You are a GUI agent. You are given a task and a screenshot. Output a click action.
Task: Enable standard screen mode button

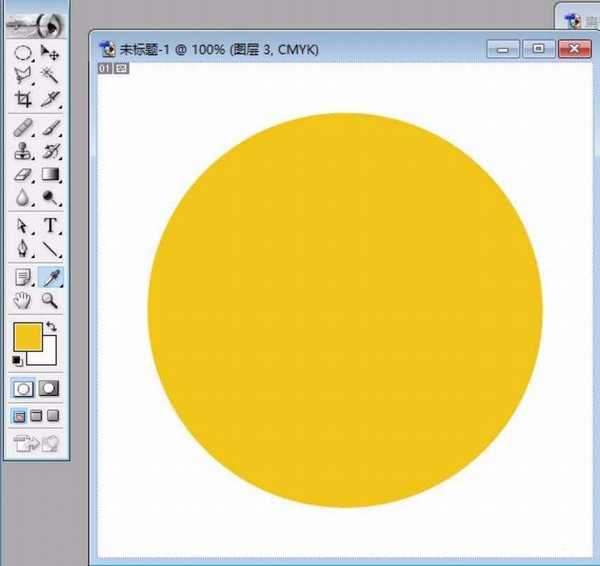coord(19,415)
